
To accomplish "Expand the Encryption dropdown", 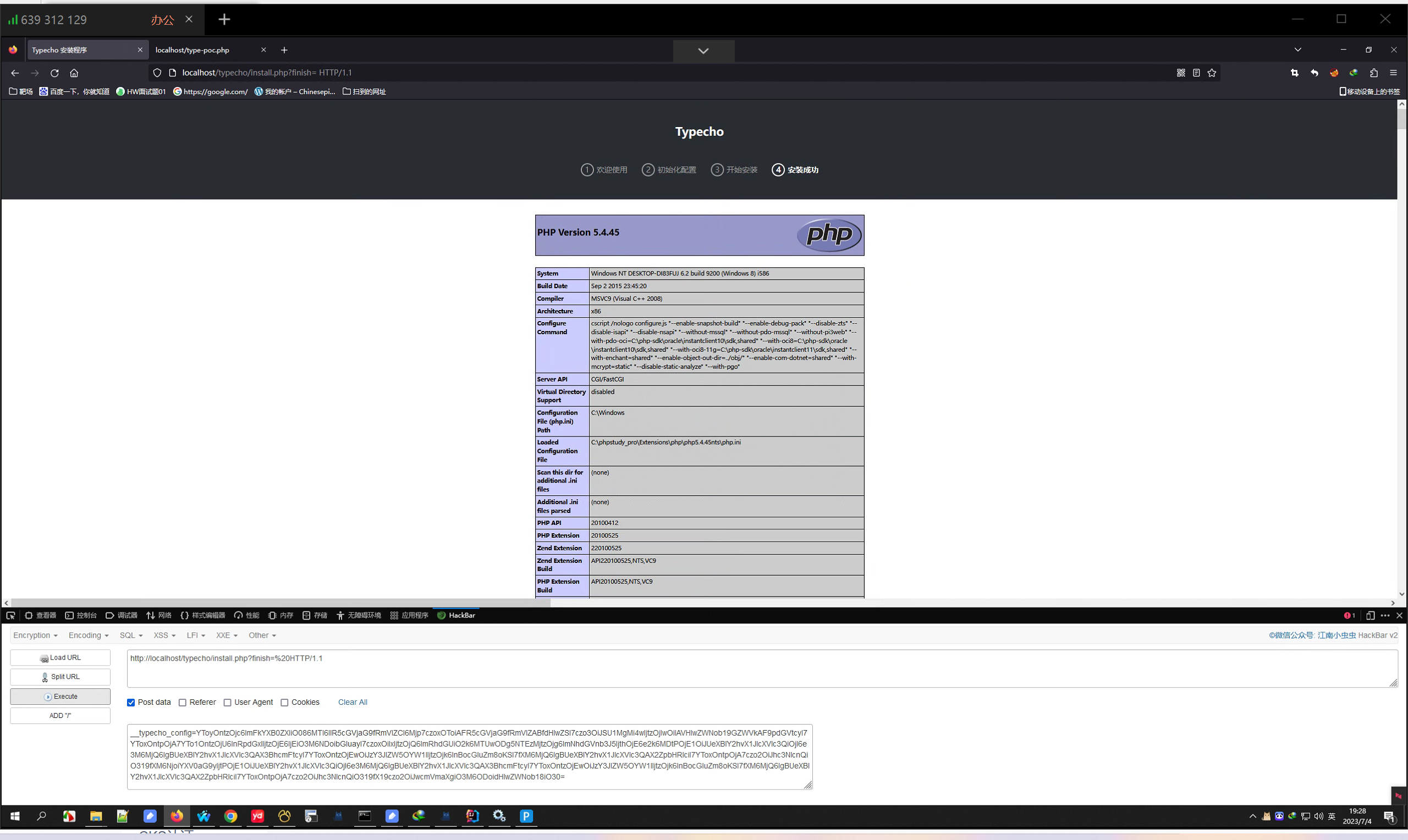I will (35, 635).
